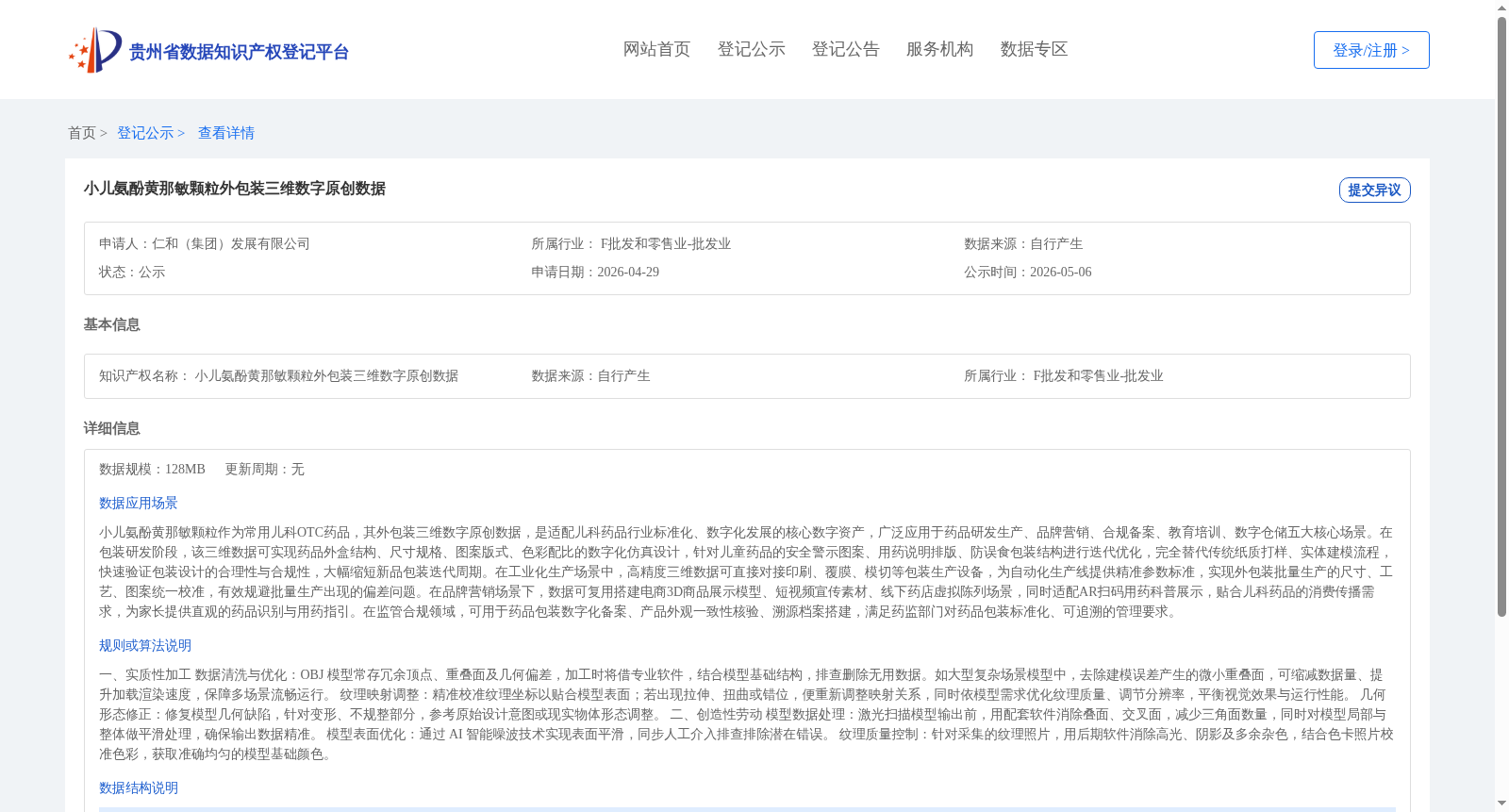The height and width of the screenshot is (812, 1509).
Task: Select 公示时间：2026-05-06 text
Action: [x=1028, y=272]
